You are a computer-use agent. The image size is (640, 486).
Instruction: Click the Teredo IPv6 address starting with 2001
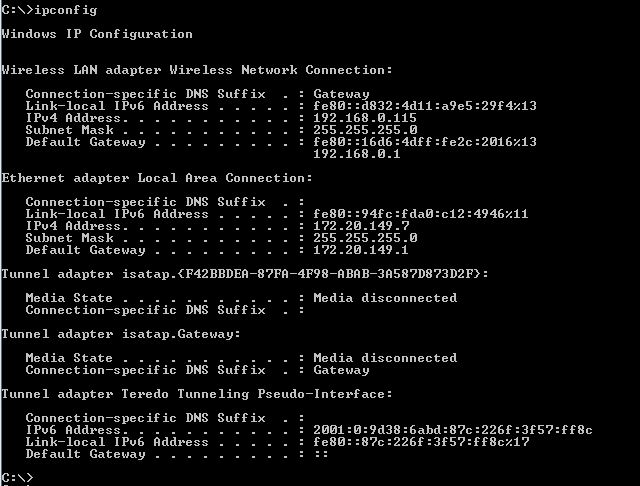tap(453, 429)
